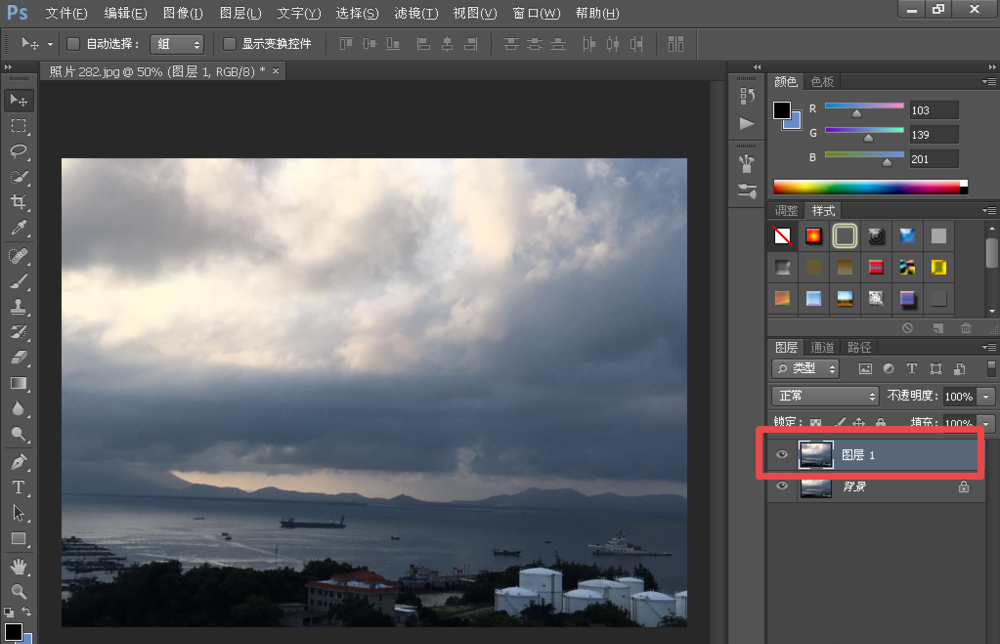Select the Rectangular Marquee tool
The image size is (1000, 644).
tap(18, 126)
